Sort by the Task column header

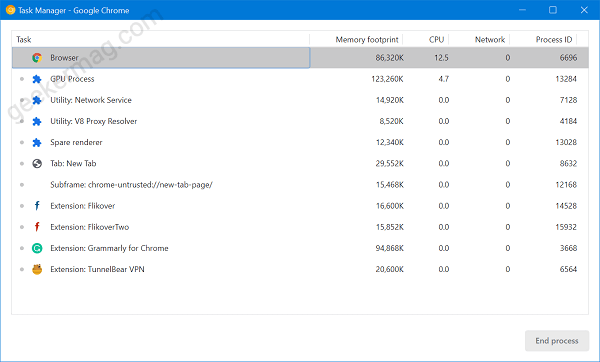coord(161,39)
